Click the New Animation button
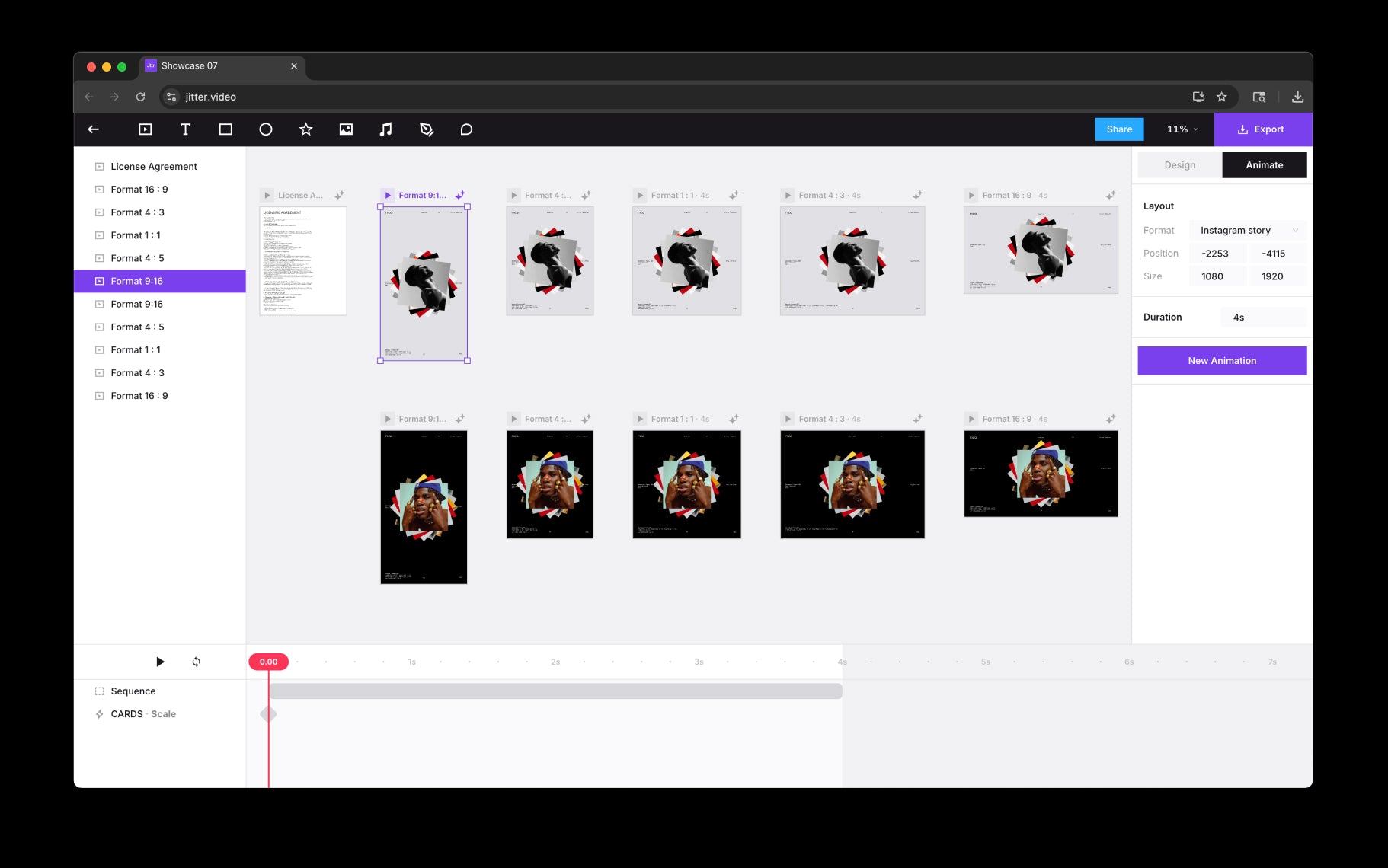This screenshot has height=868, width=1388. point(1222,361)
